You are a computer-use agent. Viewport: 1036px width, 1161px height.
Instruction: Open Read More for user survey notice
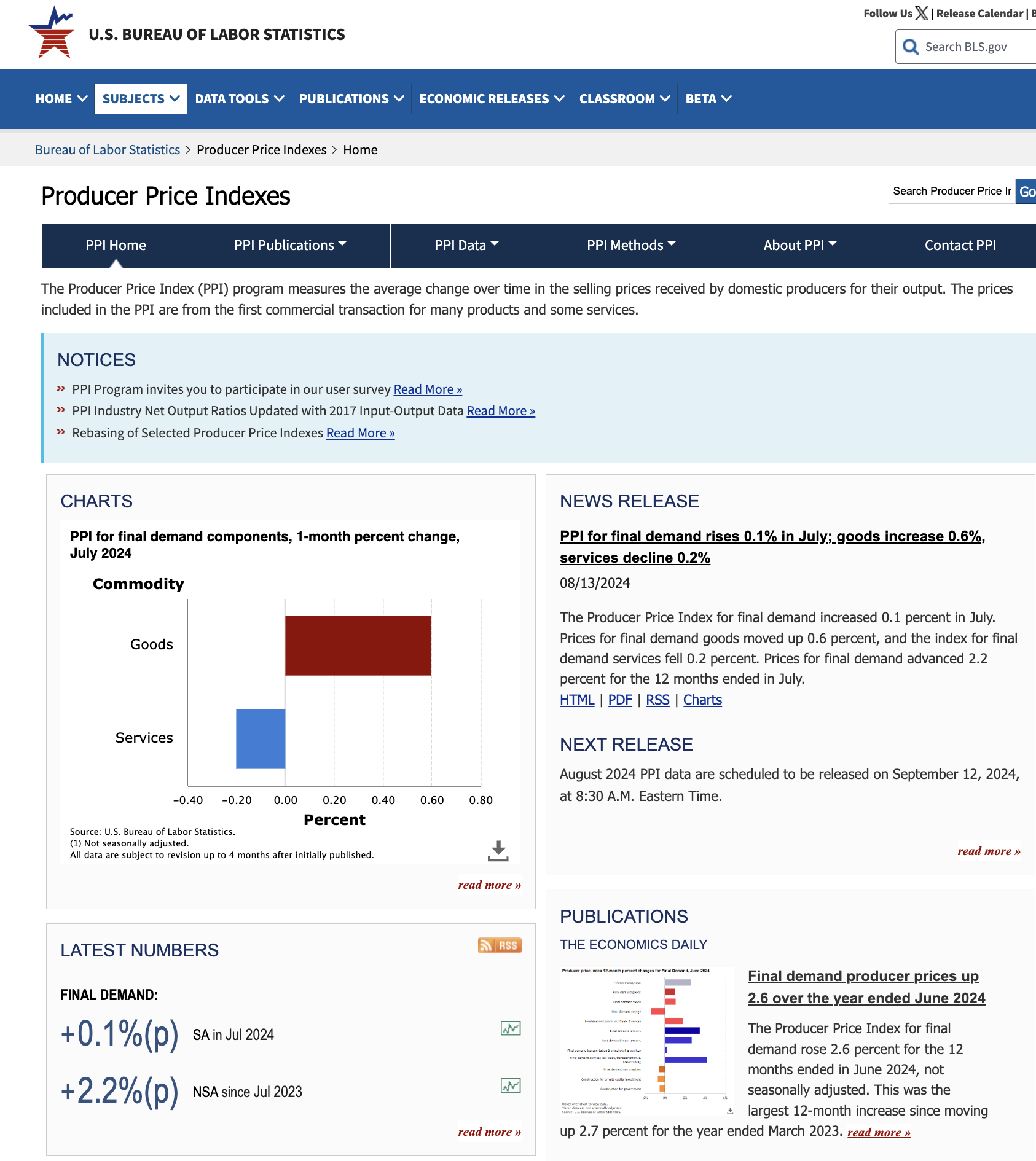coord(428,389)
